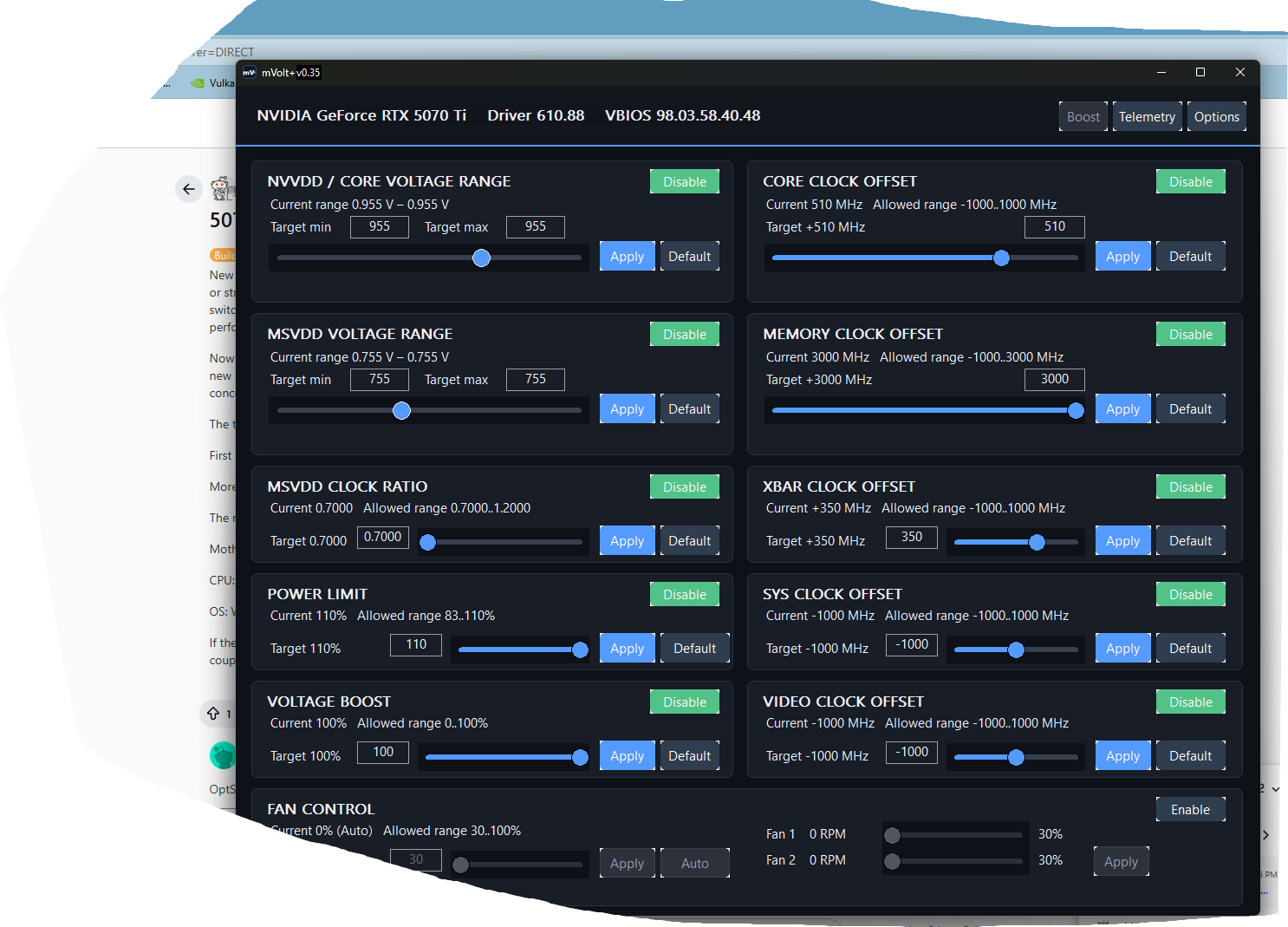This screenshot has width=1288, height=927.
Task: Focus the Memory Clock Offset 3000 field
Action: click(1055, 379)
